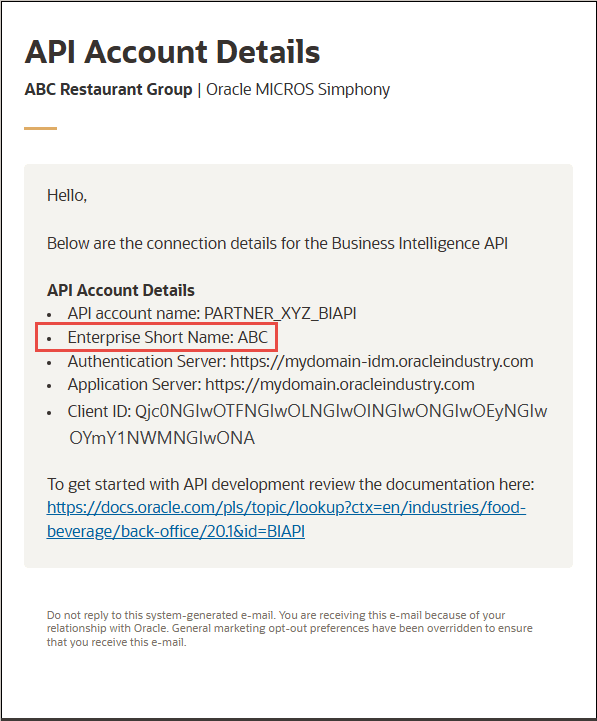Select the API account name PARTNER_XYZ_BIAPI line
The image size is (597, 721).
point(212,314)
